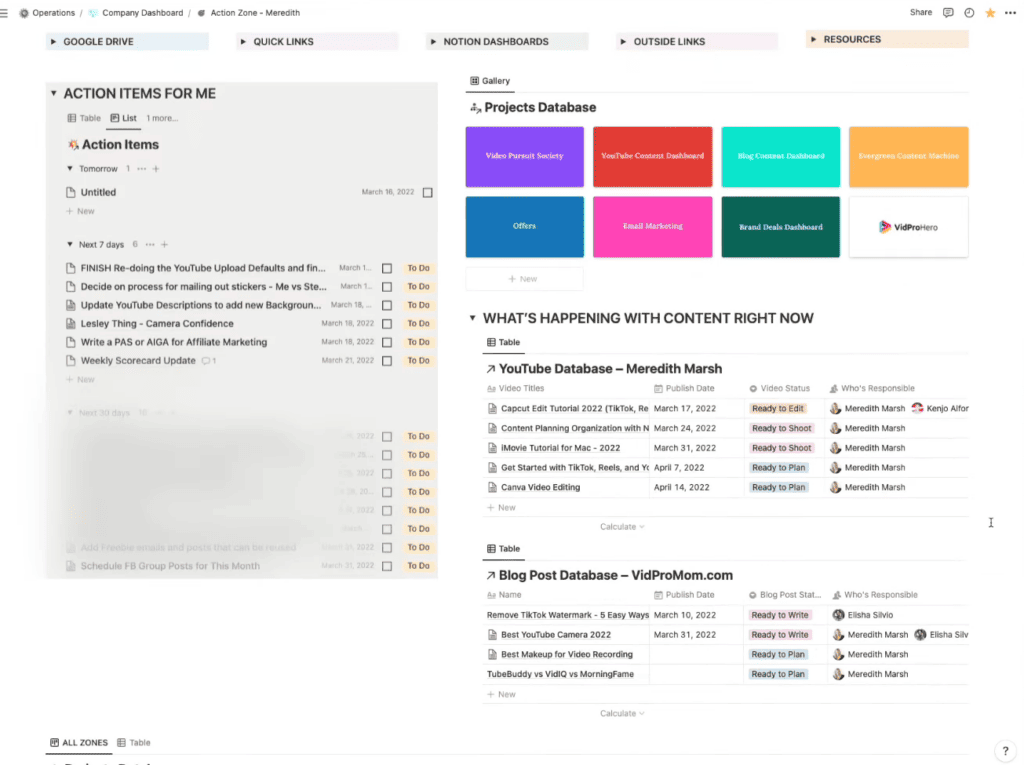
Task: Select Table tab beside ALL ZONES
Action: (134, 743)
